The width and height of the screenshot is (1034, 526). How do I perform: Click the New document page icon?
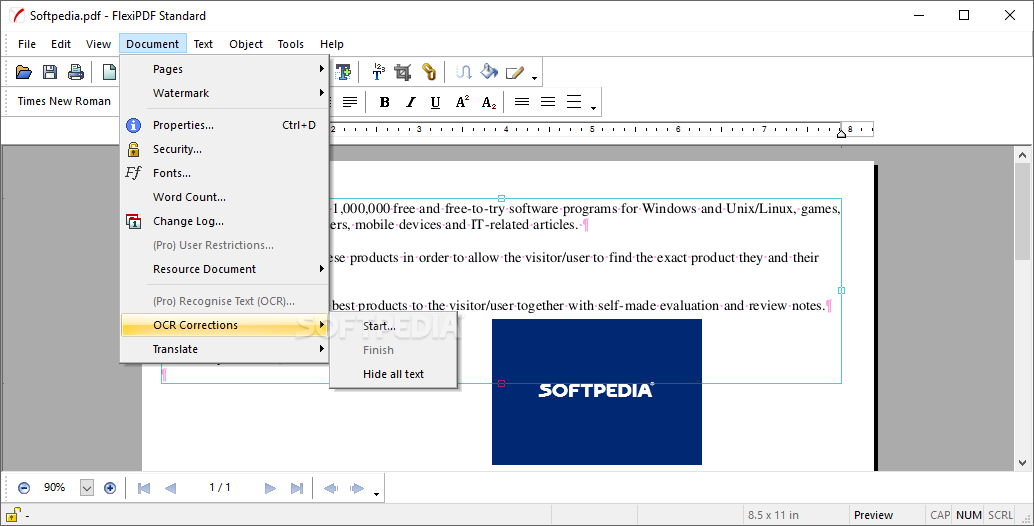tap(109, 72)
